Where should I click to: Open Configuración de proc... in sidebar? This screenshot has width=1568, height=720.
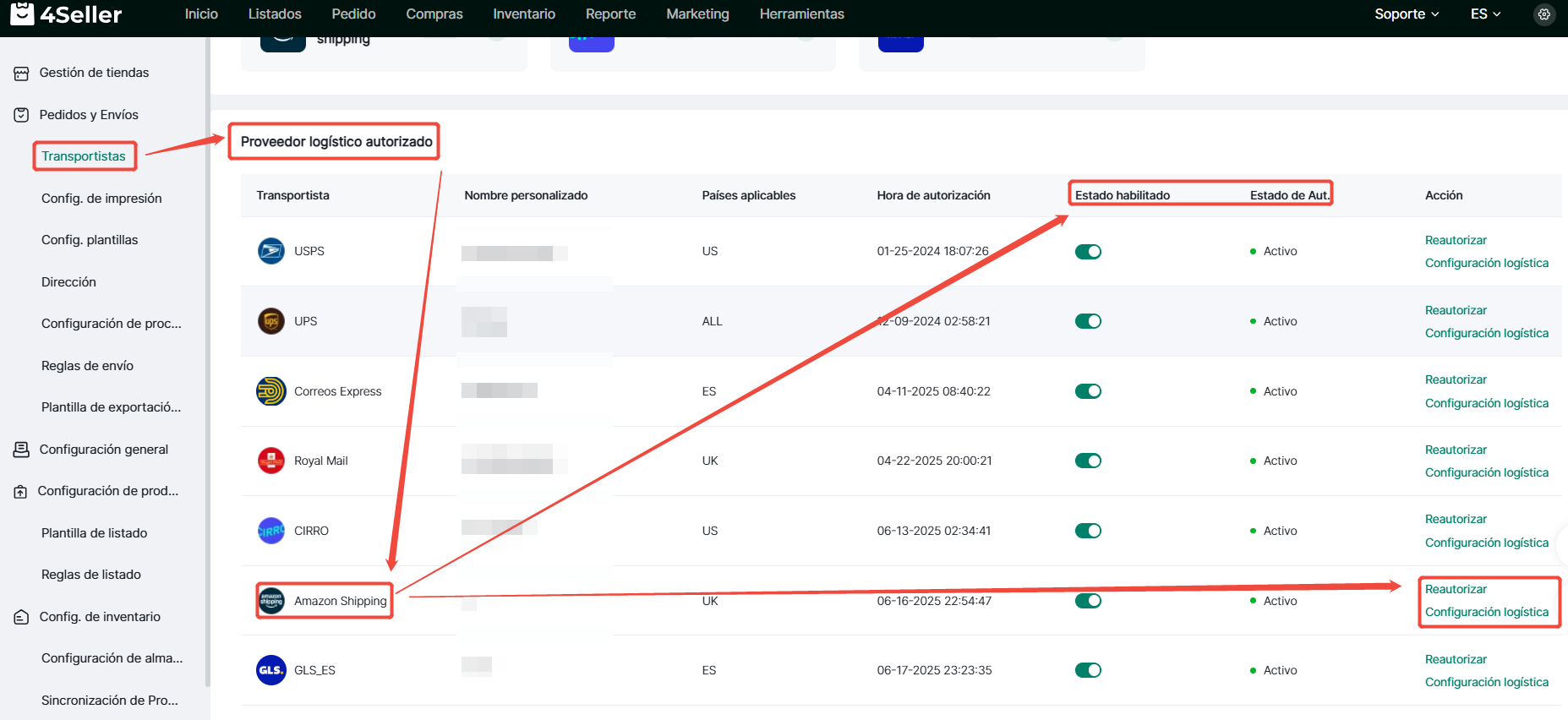(x=112, y=324)
